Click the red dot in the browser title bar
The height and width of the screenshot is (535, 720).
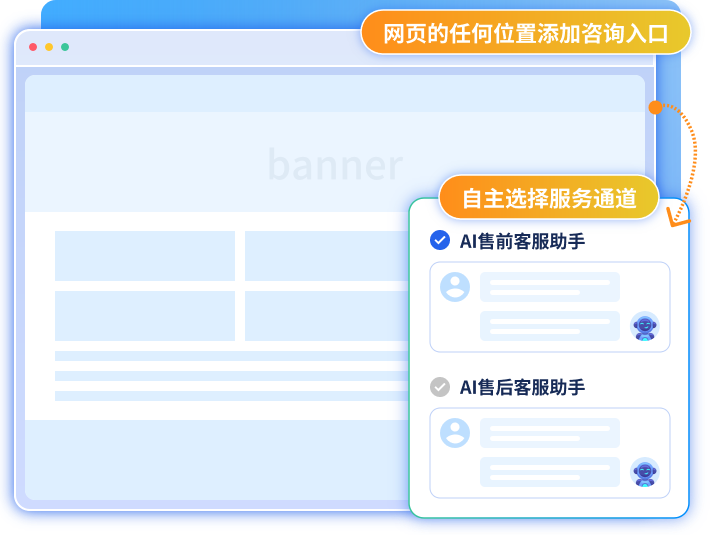[x=33, y=47]
